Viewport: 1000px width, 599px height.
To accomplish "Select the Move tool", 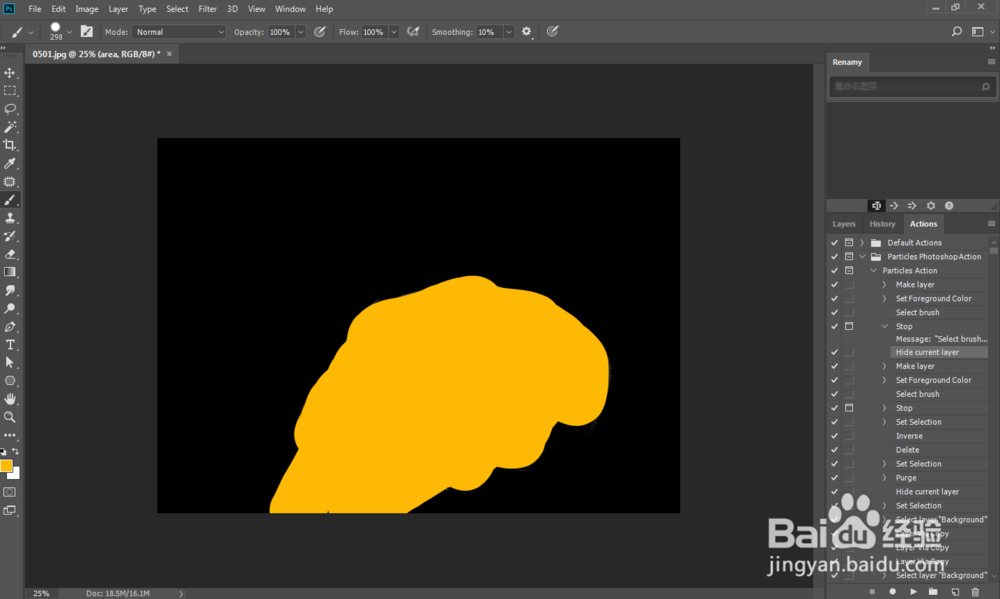I will click(10, 73).
